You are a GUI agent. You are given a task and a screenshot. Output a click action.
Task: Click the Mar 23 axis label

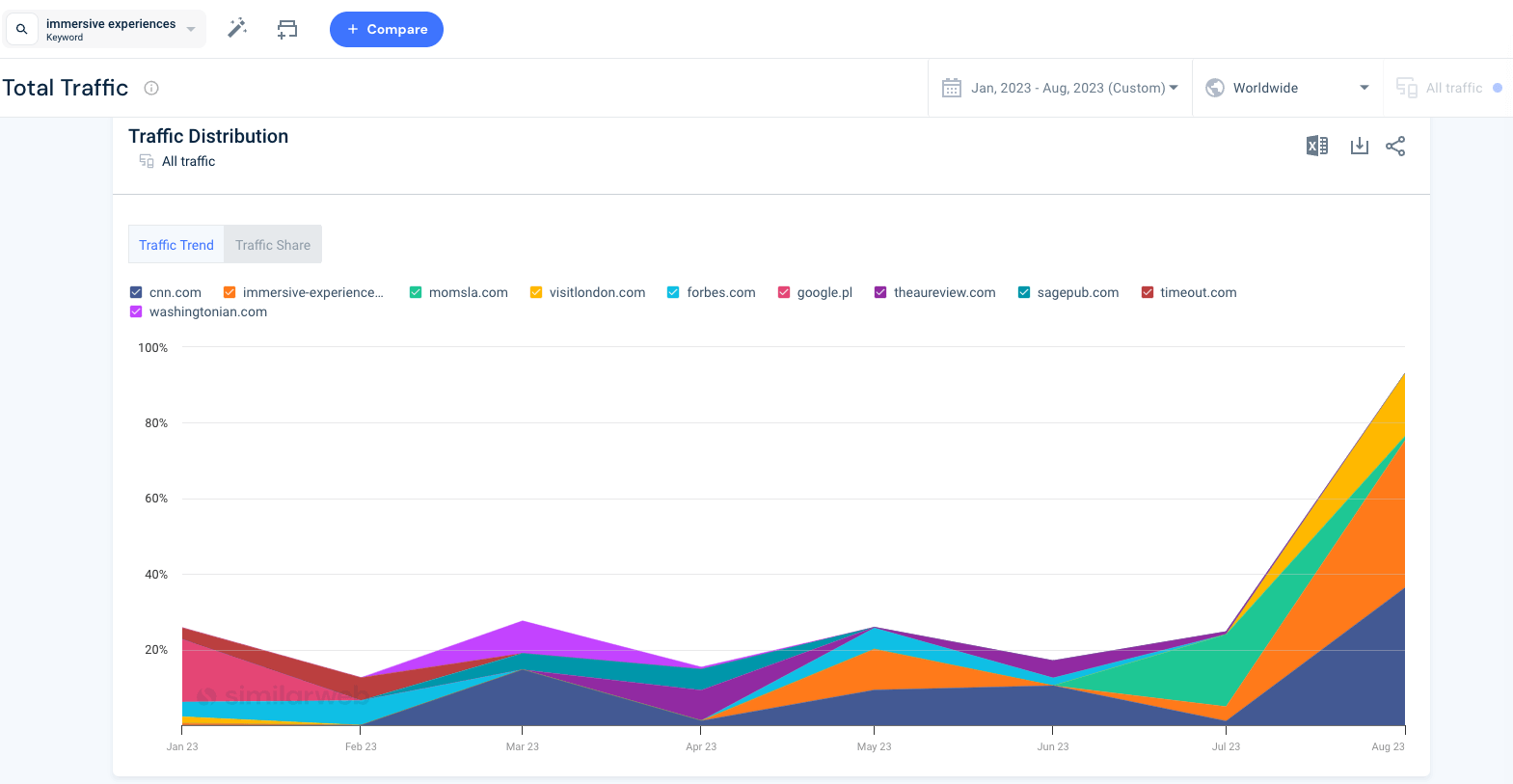[522, 746]
